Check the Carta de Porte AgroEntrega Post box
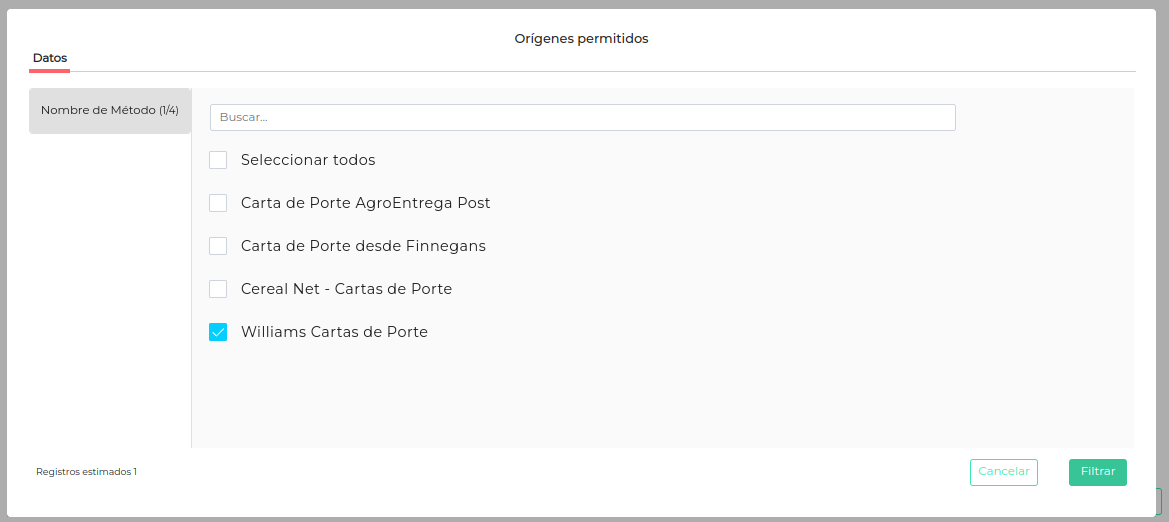The image size is (1169, 522). pyautogui.click(x=218, y=203)
